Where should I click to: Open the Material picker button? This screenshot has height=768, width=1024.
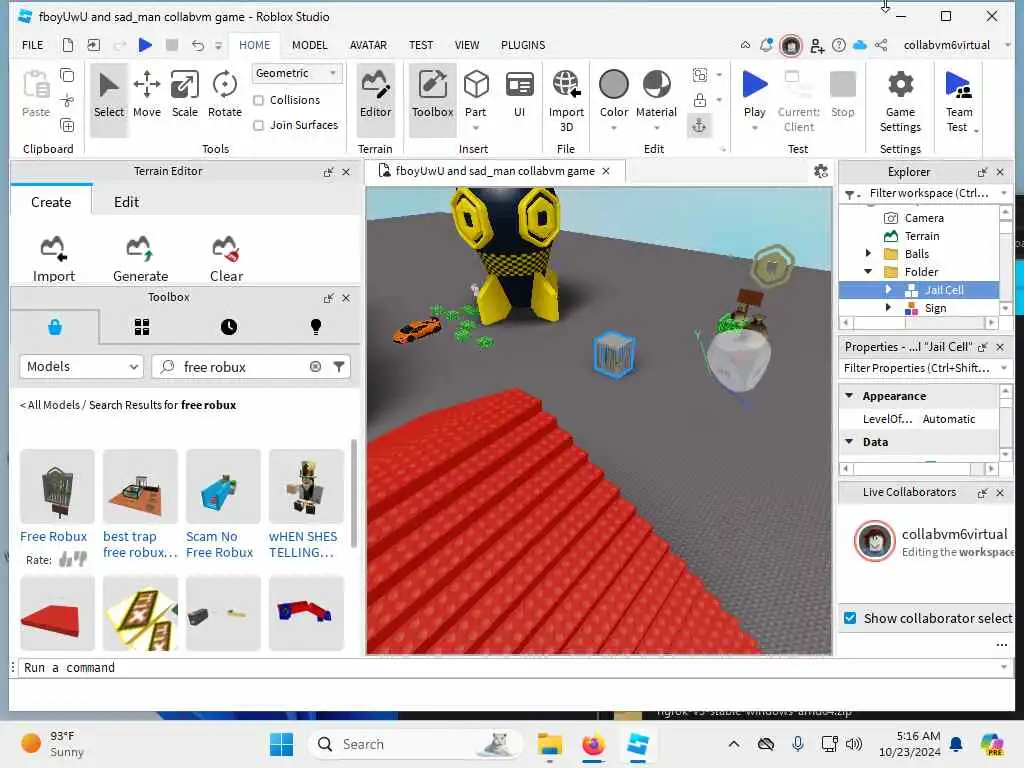tap(656, 95)
